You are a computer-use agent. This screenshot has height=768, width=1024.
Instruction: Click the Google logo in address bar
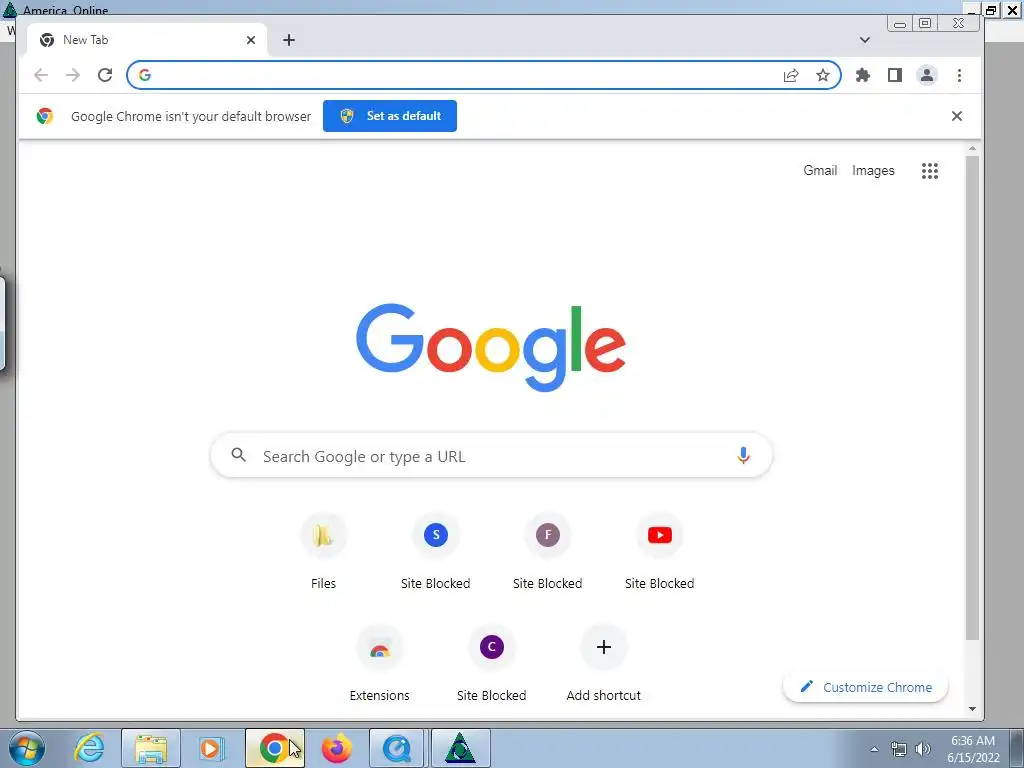pos(145,75)
